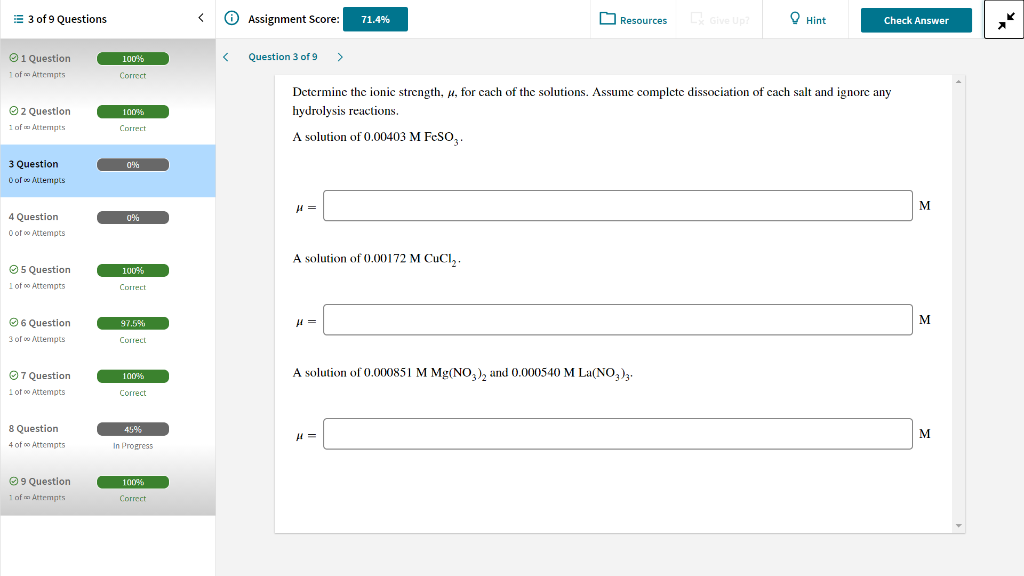Viewport: 1024px width, 576px height.
Task: Click the 0% progress bar for Question 4
Action: (133, 217)
